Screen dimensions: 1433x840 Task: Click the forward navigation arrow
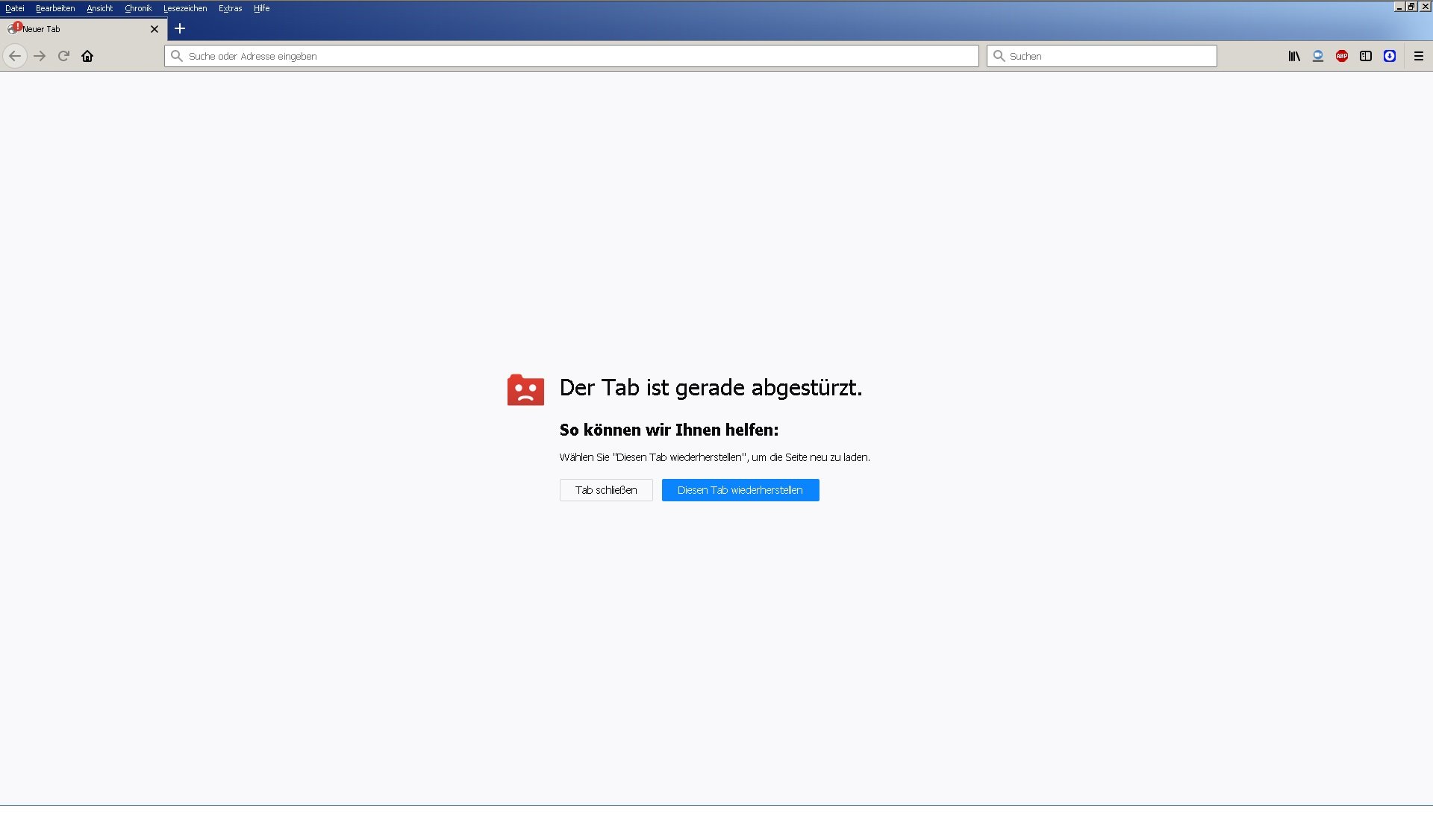[x=40, y=56]
